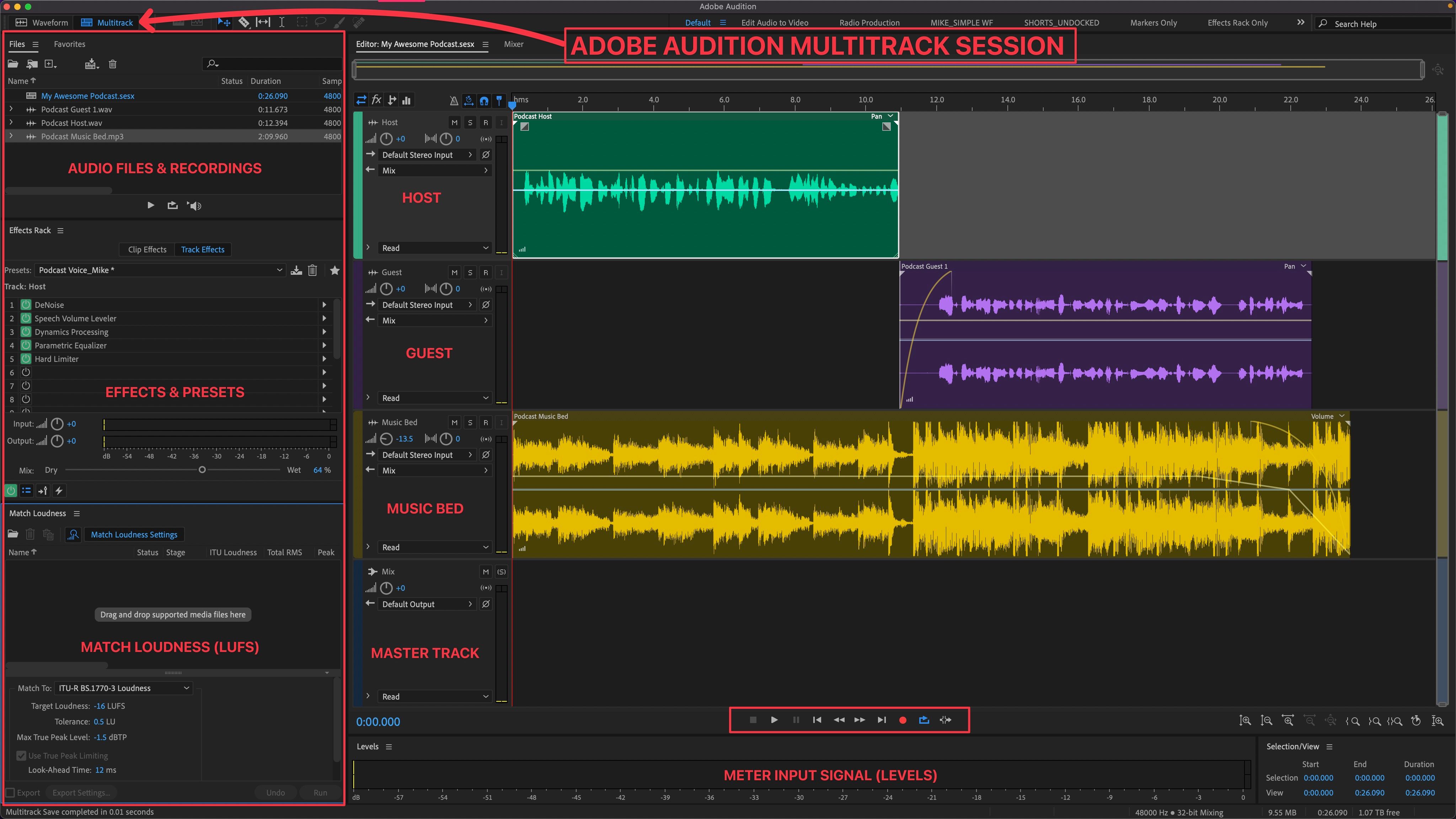Click the Dry/Wet mix slider handle
Screen dimensions: 1456x819
[x=202, y=470]
